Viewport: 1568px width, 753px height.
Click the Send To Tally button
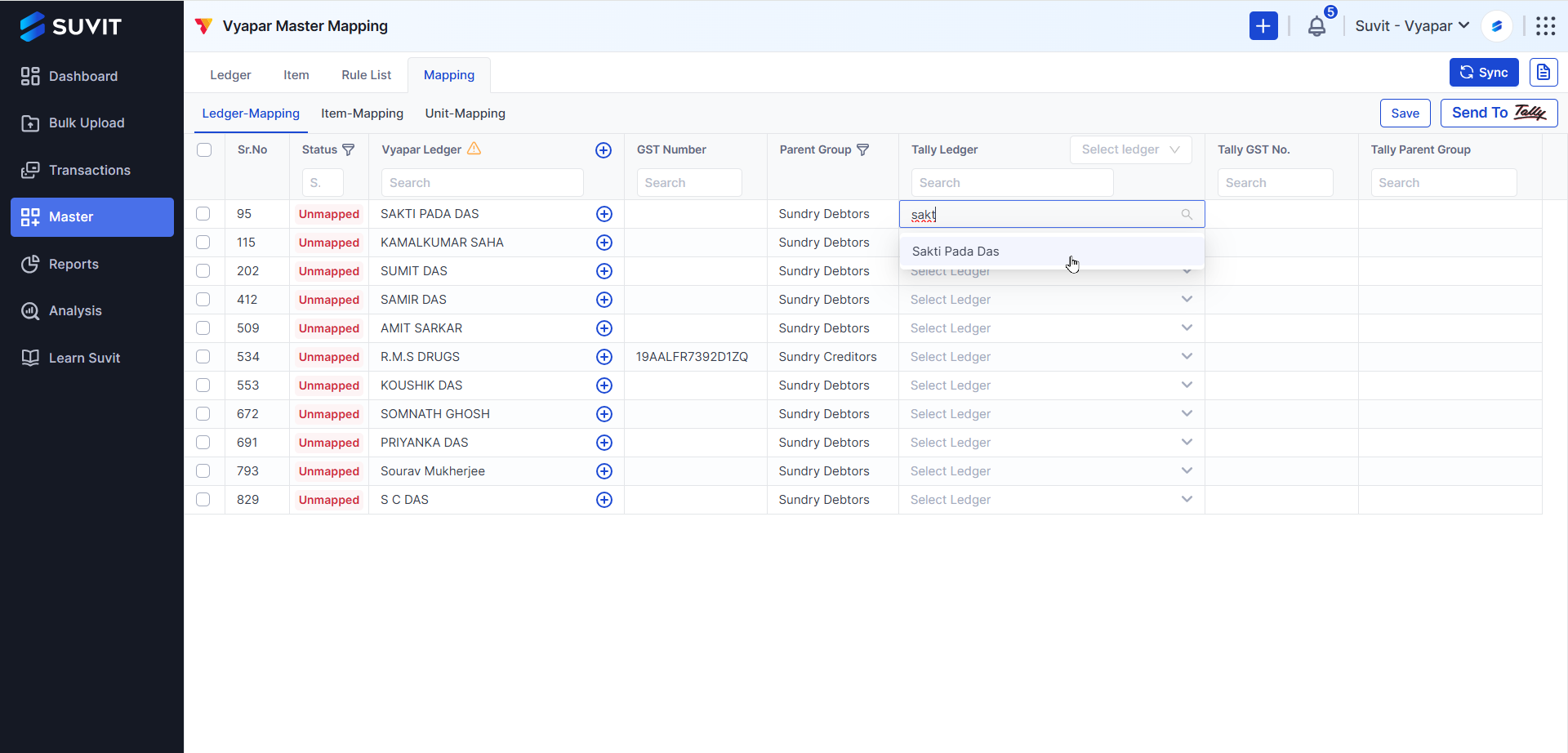coord(1499,114)
